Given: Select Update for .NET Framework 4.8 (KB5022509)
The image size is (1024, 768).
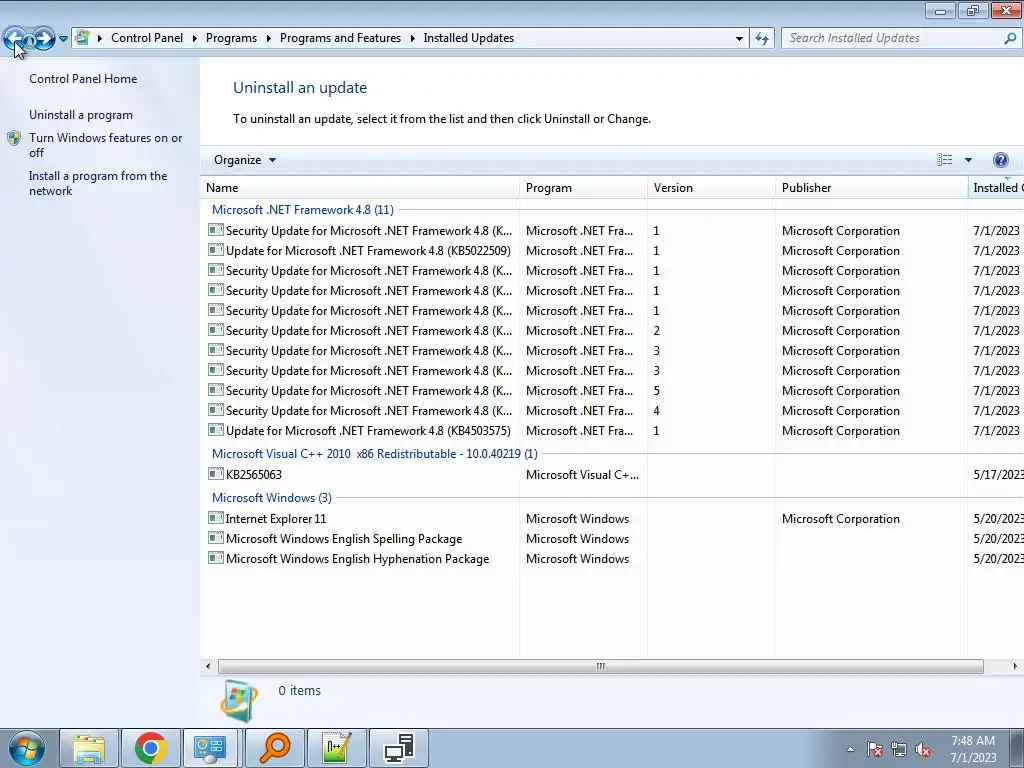Looking at the screenshot, I should pyautogui.click(x=368, y=251).
